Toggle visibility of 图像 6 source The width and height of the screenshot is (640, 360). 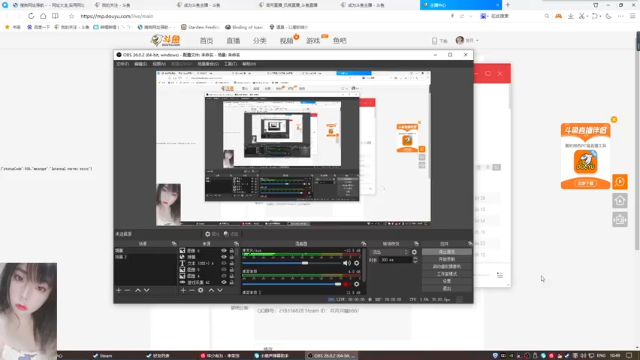224,251
